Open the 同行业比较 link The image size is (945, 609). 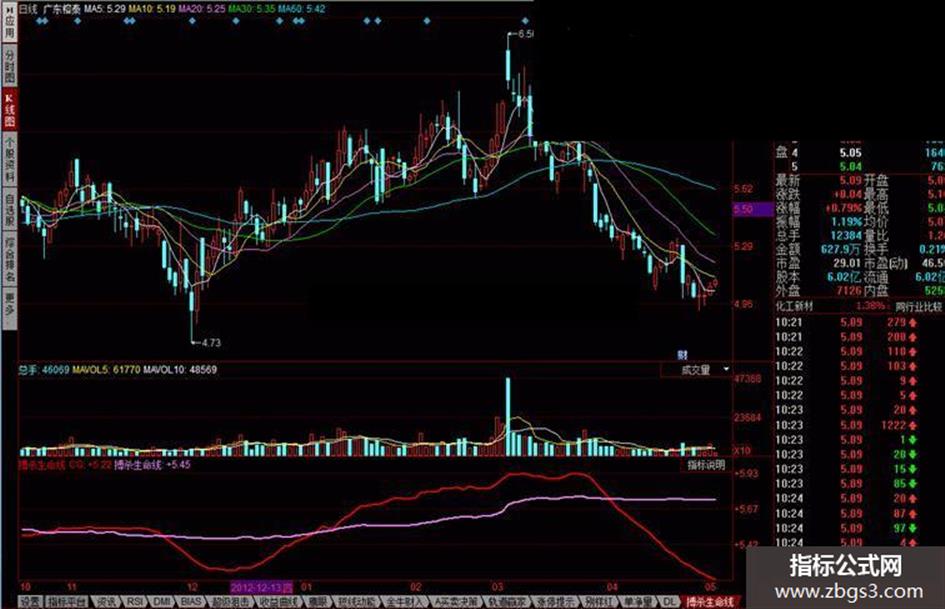[918, 306]
